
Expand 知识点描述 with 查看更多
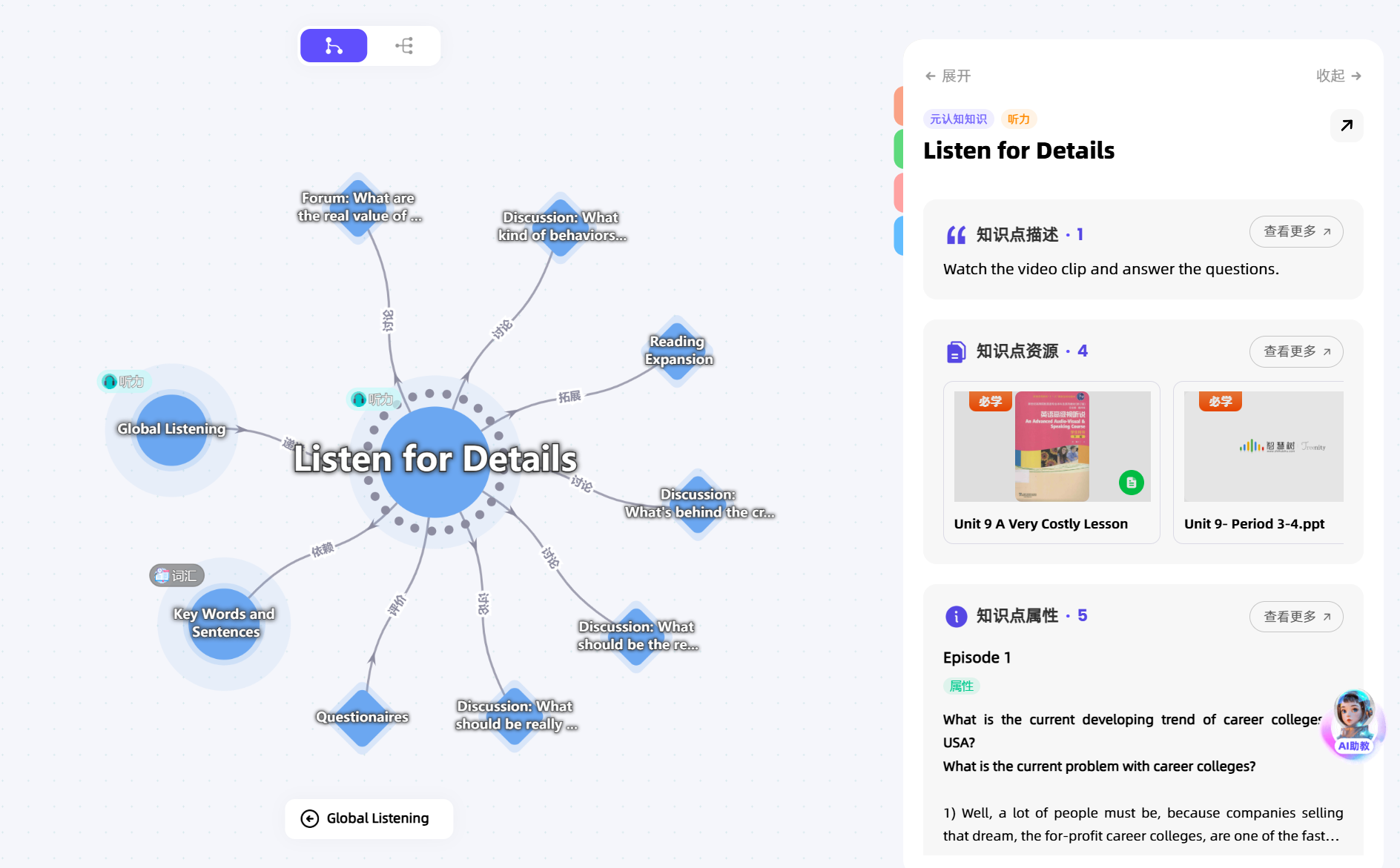pos(1296,232)
